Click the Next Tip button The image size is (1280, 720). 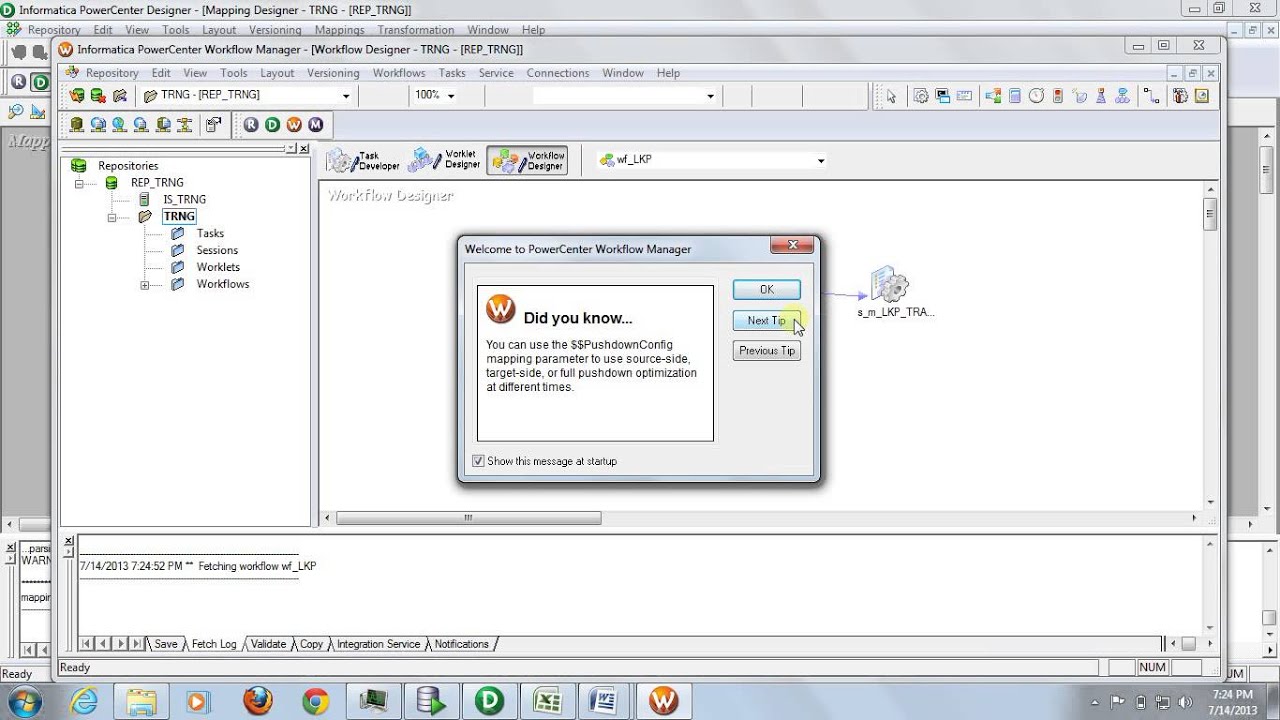point(766,320)
